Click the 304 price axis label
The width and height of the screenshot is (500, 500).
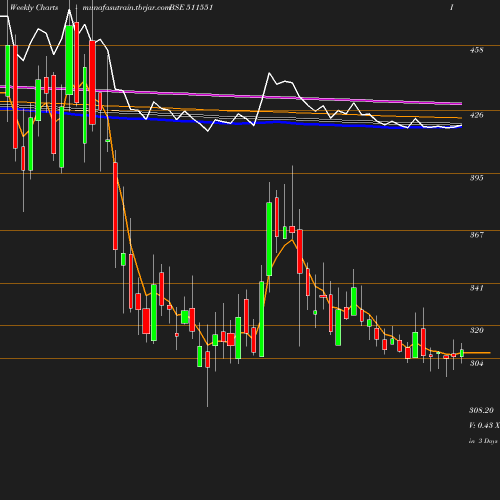476,363
